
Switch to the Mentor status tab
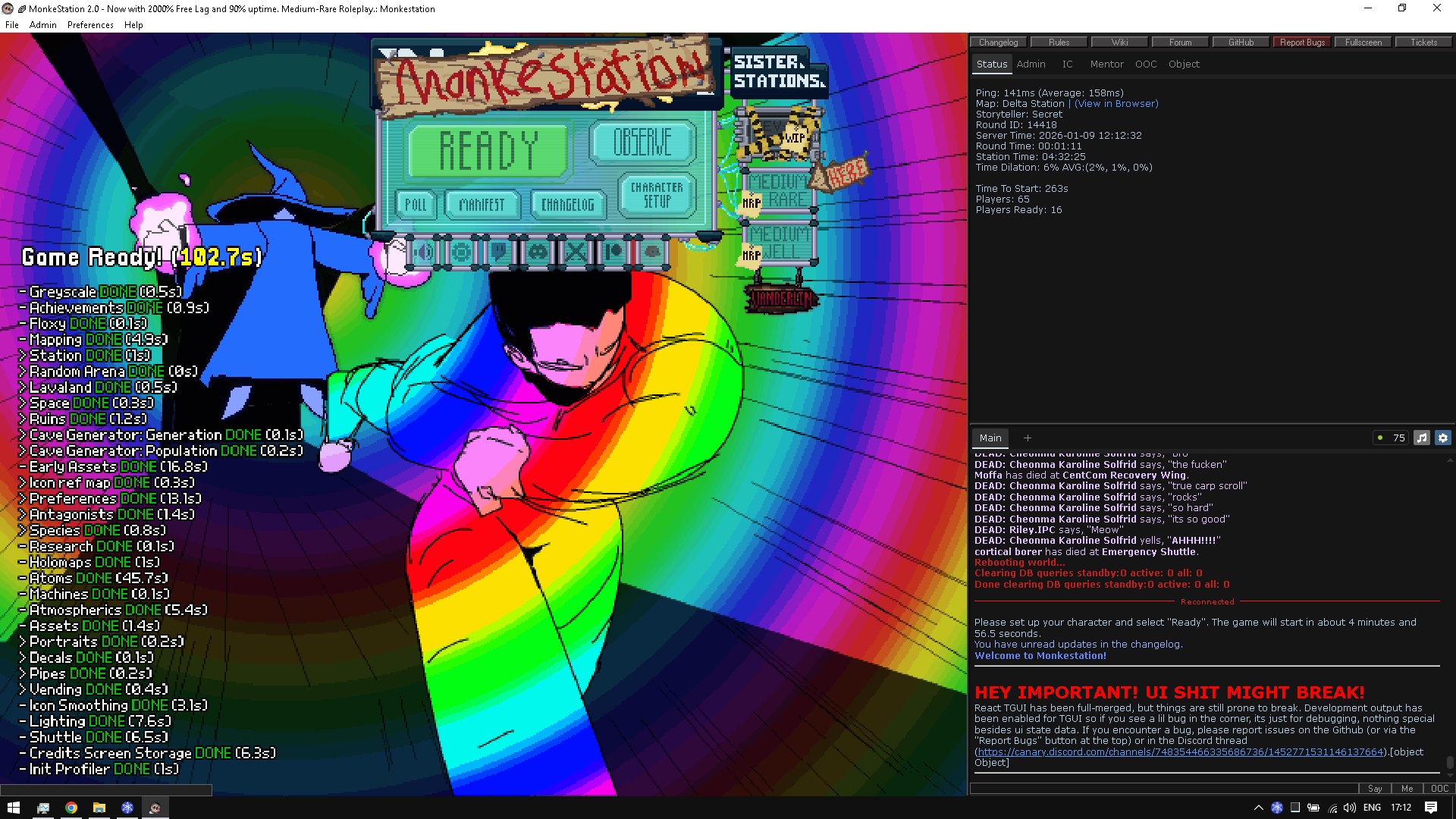coord(1106,64)
